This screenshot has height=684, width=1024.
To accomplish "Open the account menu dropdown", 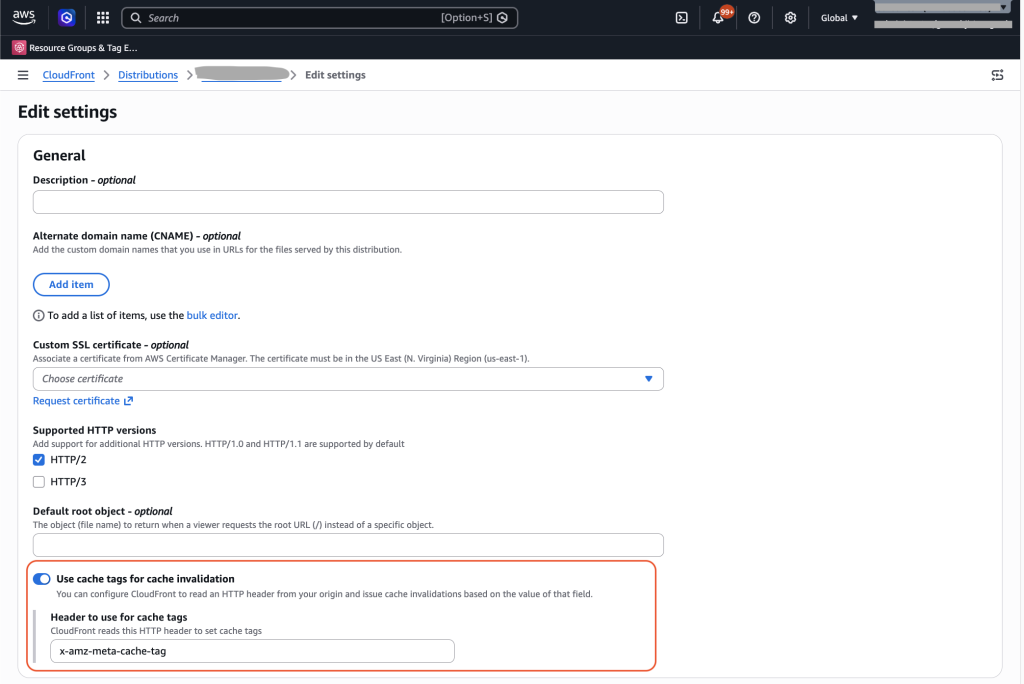I will pyautogui.click(x=943, y=14).
